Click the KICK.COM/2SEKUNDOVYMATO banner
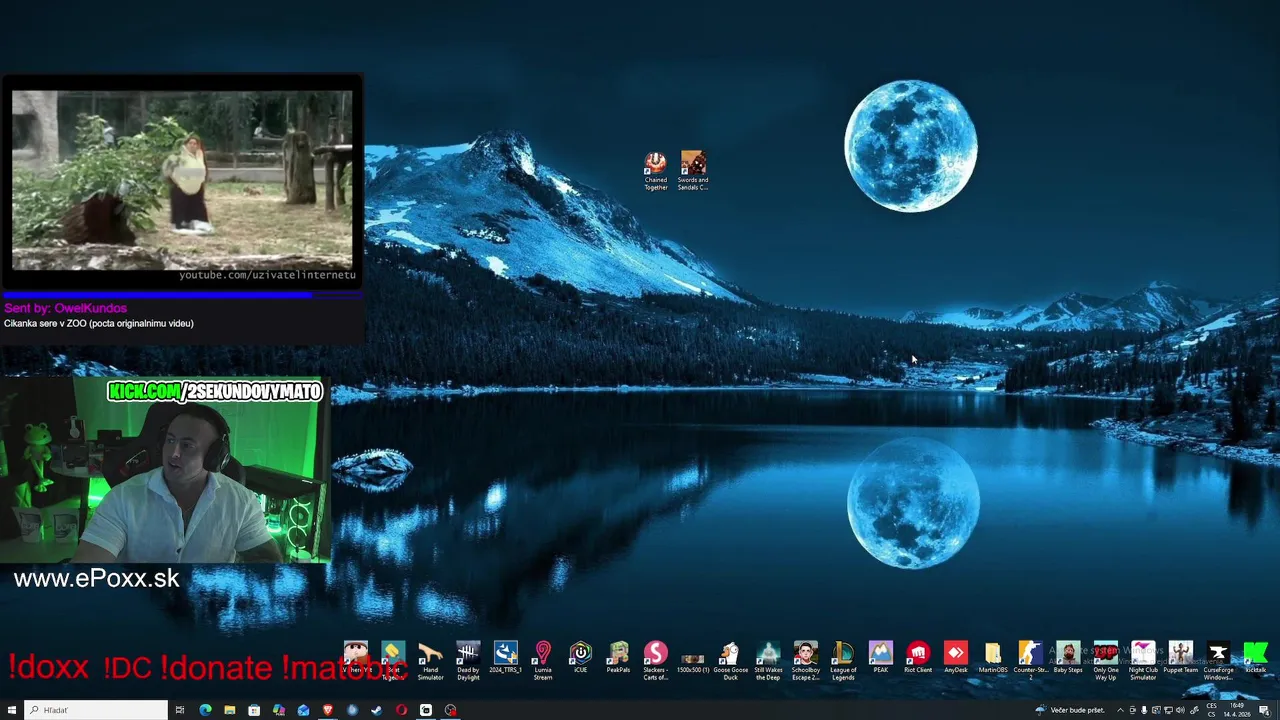The height and width of the screenshot is (720, 1280). 215,392
